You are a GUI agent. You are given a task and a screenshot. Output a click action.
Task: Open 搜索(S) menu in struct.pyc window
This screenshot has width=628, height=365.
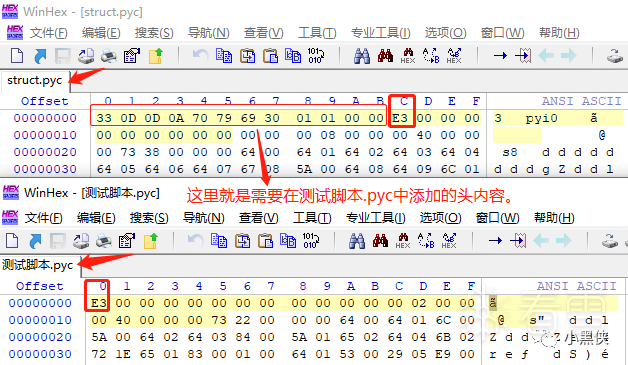154,33
